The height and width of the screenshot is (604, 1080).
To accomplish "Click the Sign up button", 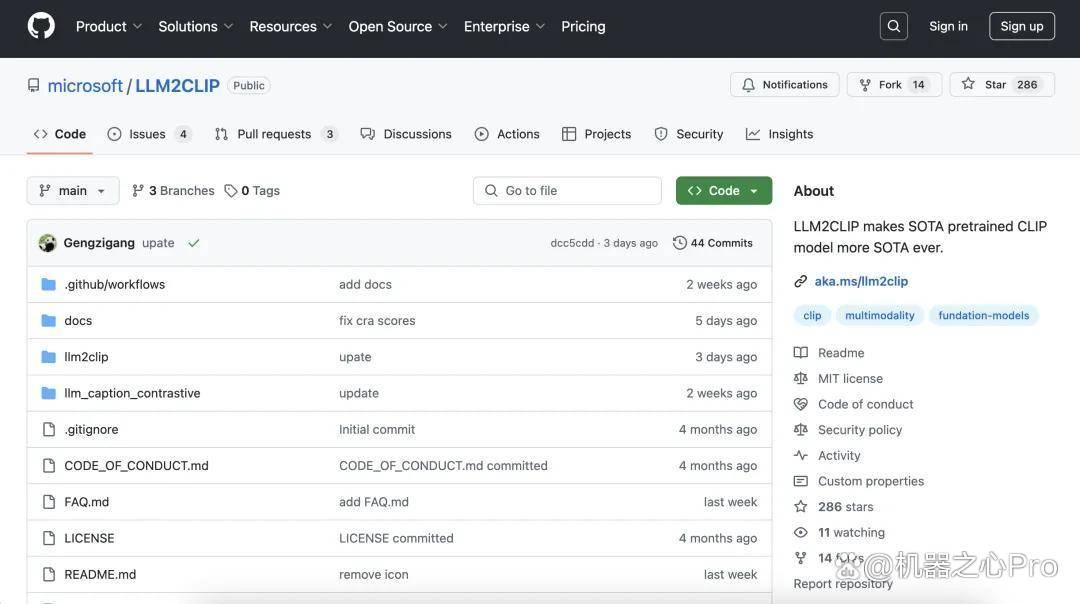I will [x=1022, y=26].
